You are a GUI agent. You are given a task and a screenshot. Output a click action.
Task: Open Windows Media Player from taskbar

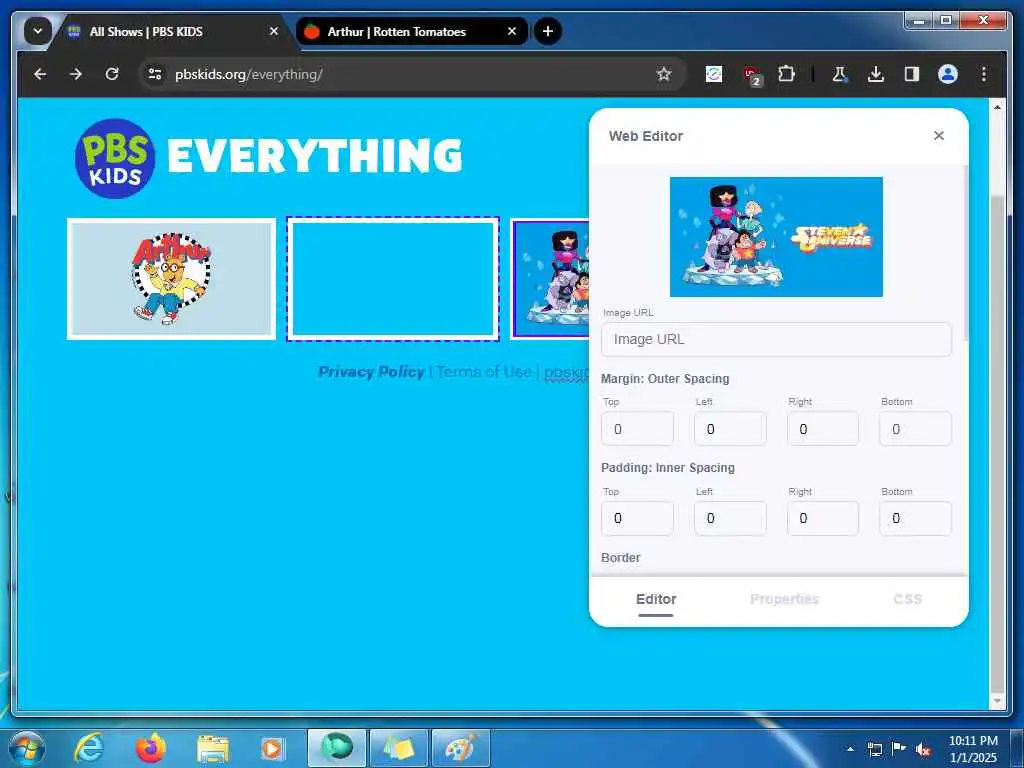point(272,748)
